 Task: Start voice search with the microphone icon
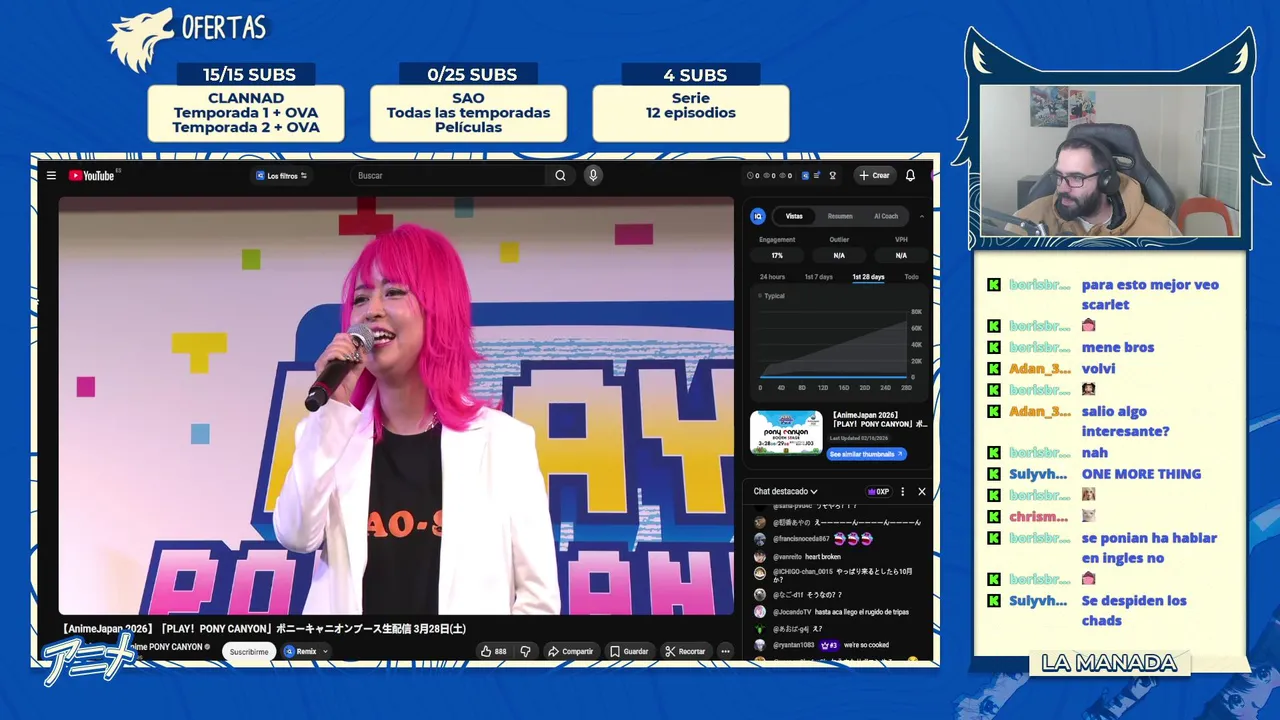[x=593, y=175]
